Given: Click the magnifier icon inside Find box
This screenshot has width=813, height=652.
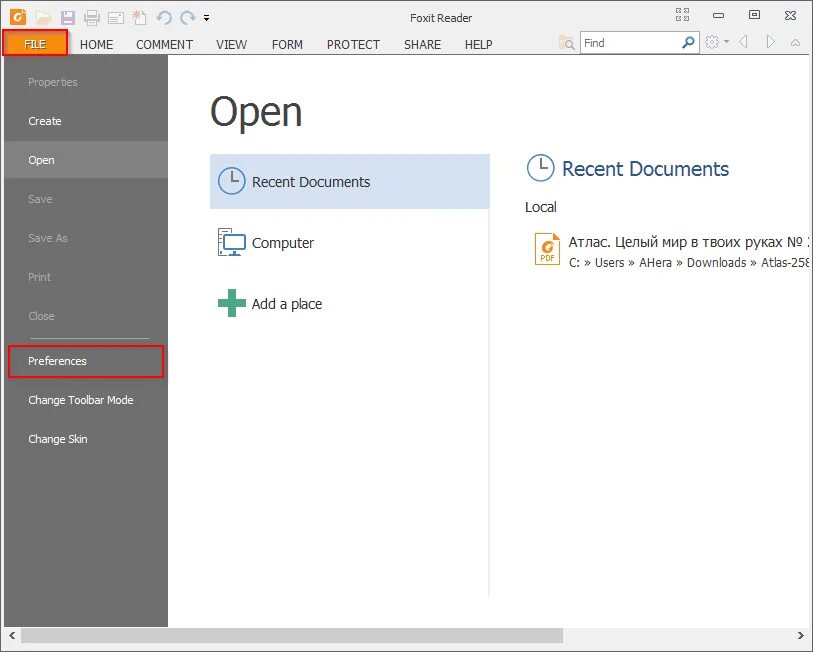Looking at the screenshot, I should (689, 43).
